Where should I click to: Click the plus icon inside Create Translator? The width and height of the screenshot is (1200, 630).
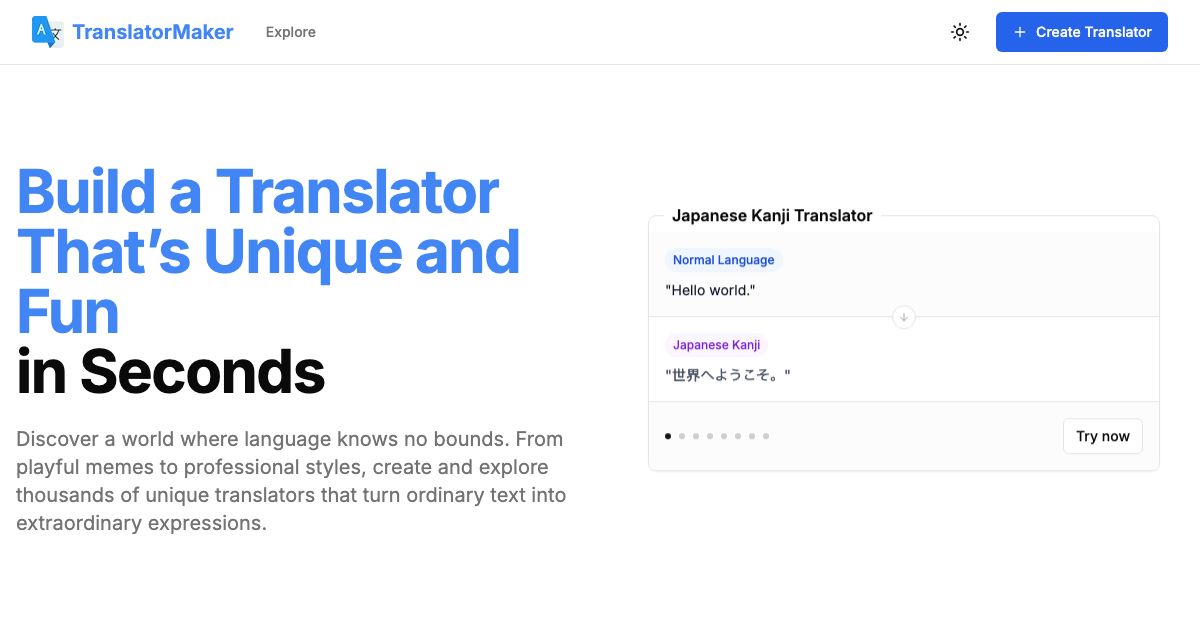pos(1019,31)
